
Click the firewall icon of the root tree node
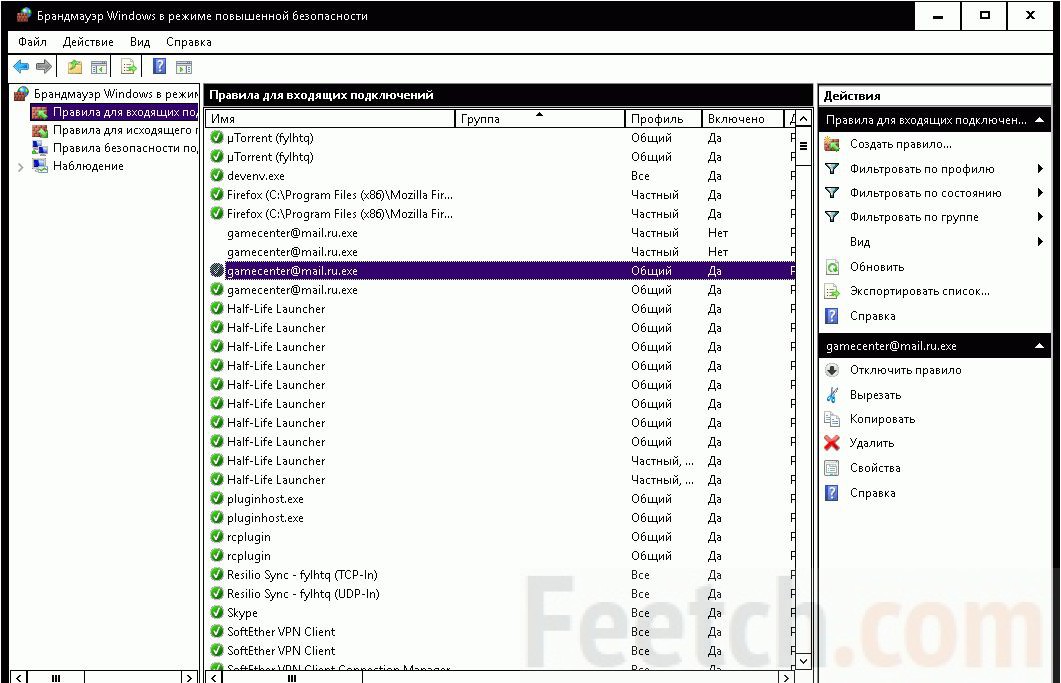(x=22, y=93)
